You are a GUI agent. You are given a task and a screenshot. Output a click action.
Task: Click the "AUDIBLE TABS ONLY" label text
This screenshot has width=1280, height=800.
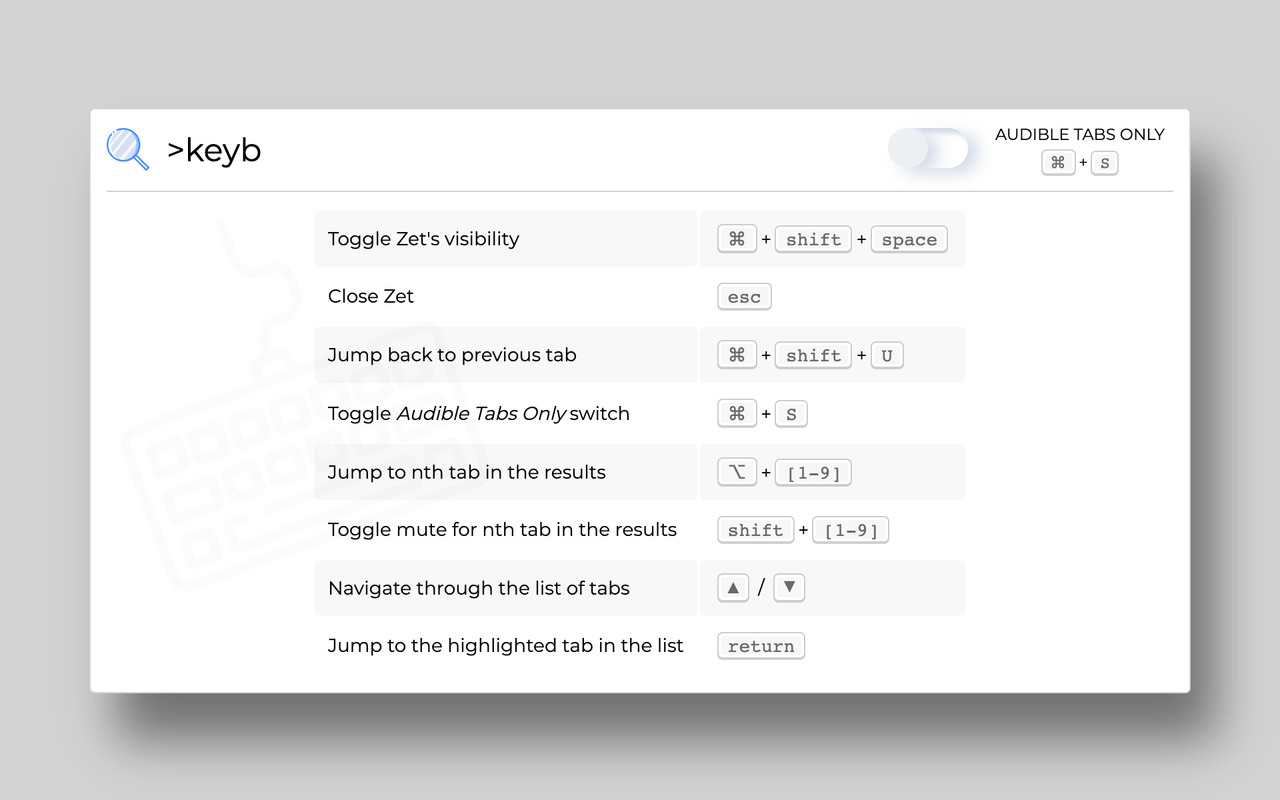[x=1080, y=134]
